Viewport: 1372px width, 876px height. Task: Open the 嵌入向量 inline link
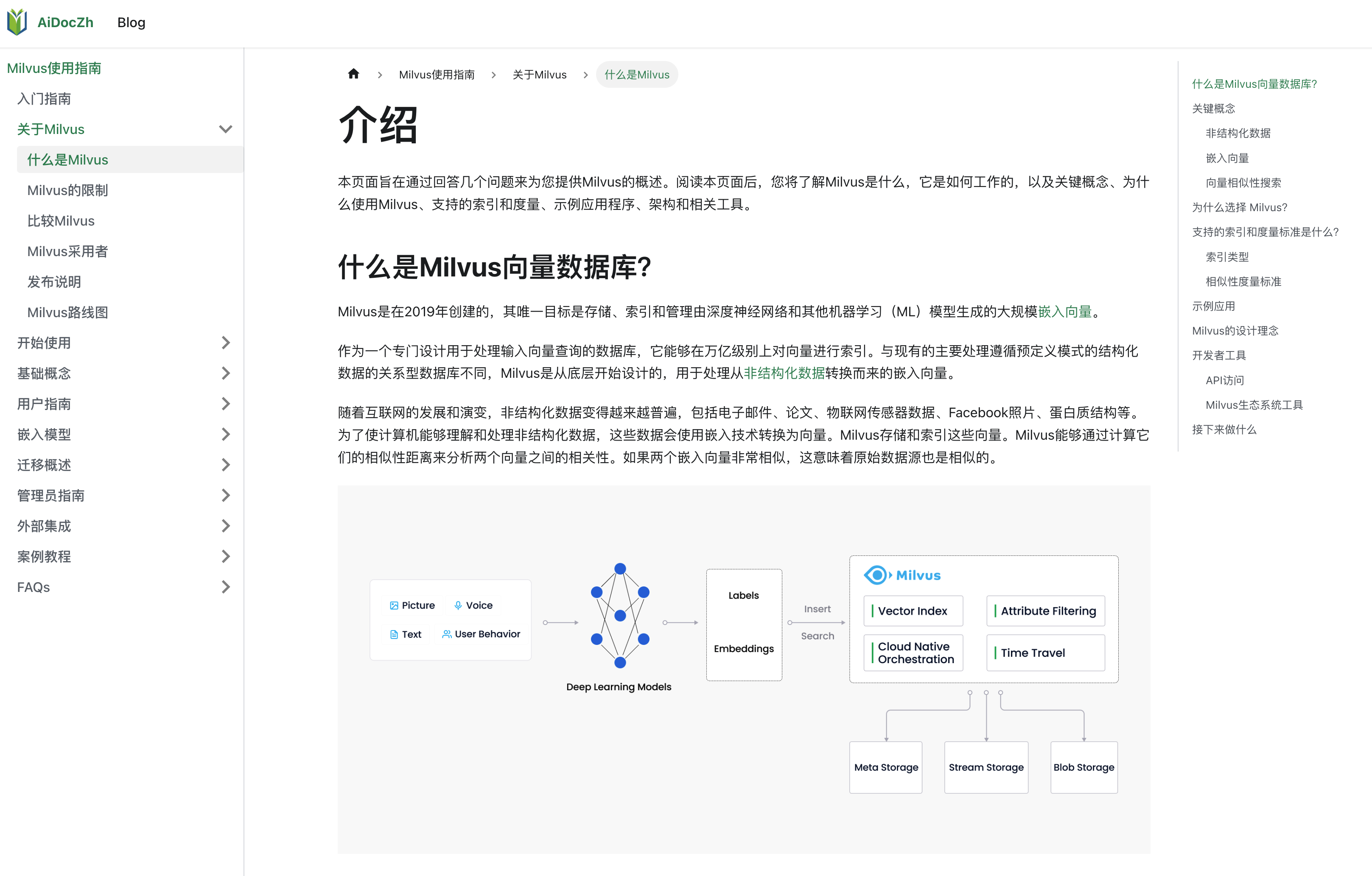1064,312
